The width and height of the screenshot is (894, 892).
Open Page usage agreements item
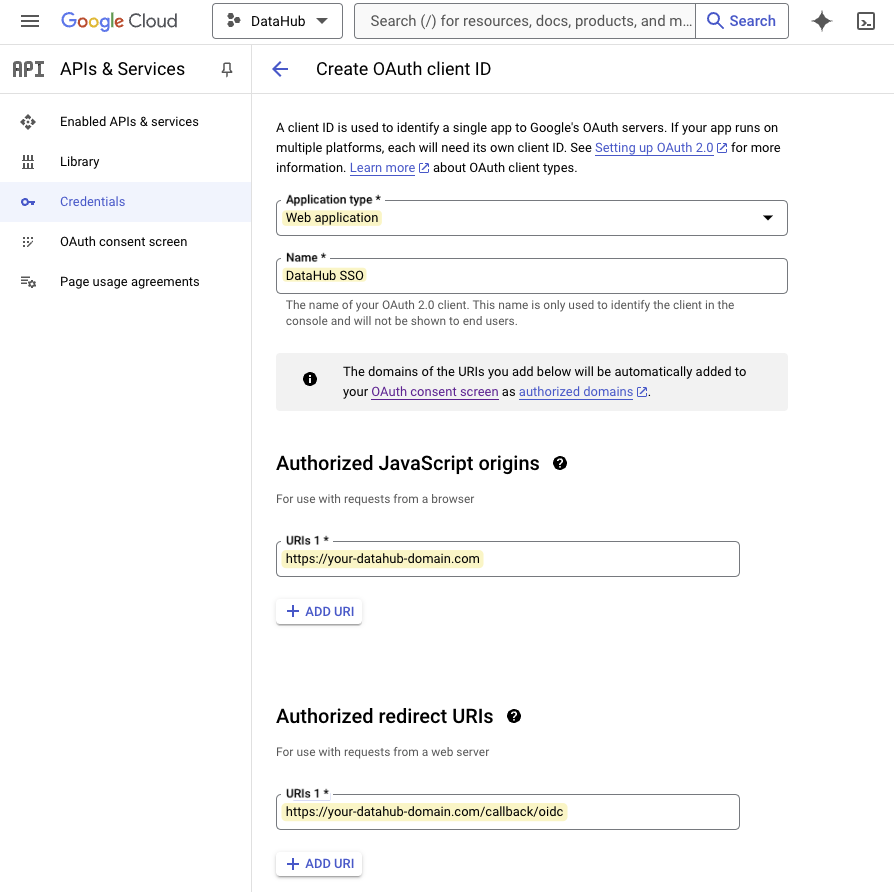click(125, 281)
